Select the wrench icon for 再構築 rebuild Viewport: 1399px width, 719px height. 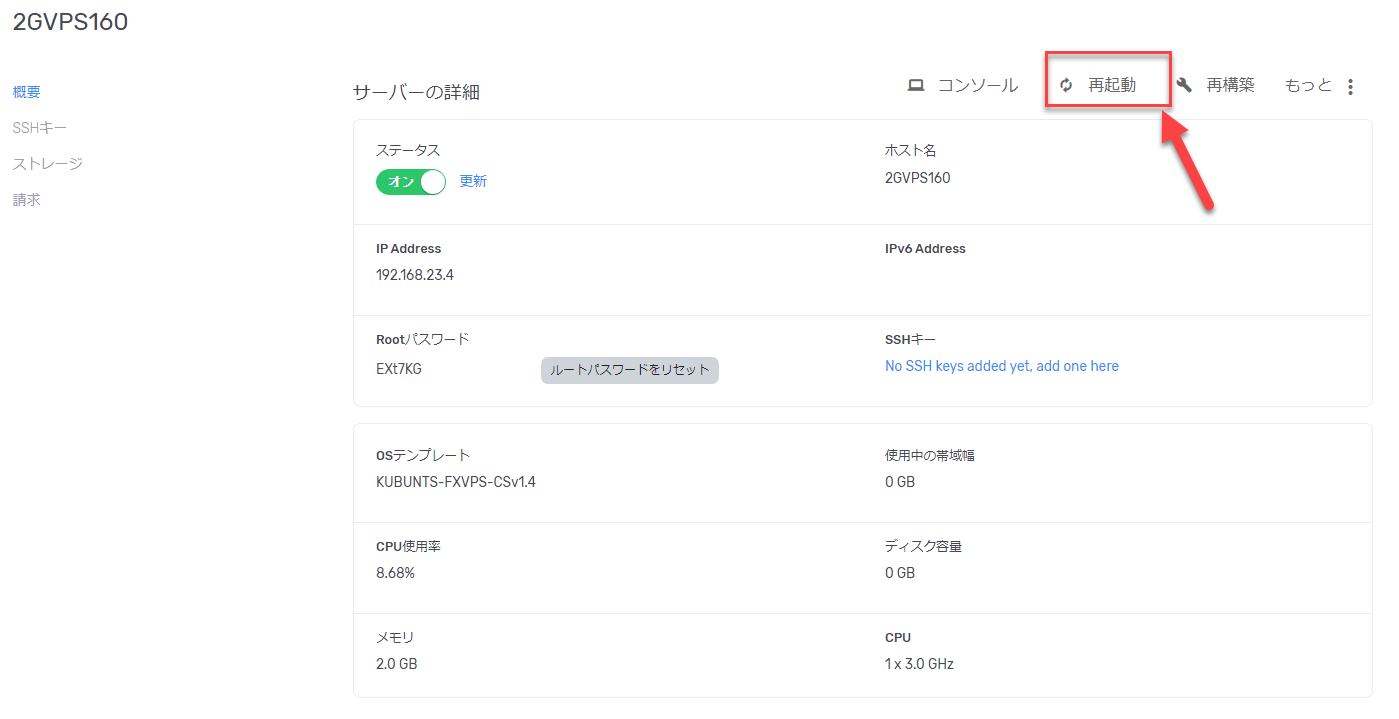(x=1184, y=85)
